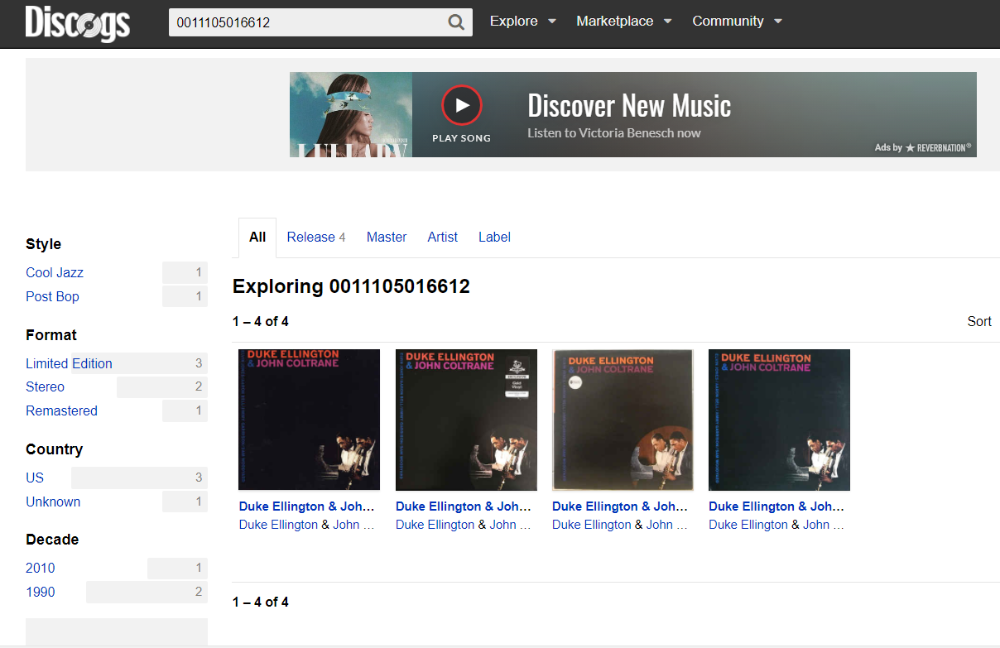
Task: Open the Marketplace dropdown menu
Action: pos(623,21)
